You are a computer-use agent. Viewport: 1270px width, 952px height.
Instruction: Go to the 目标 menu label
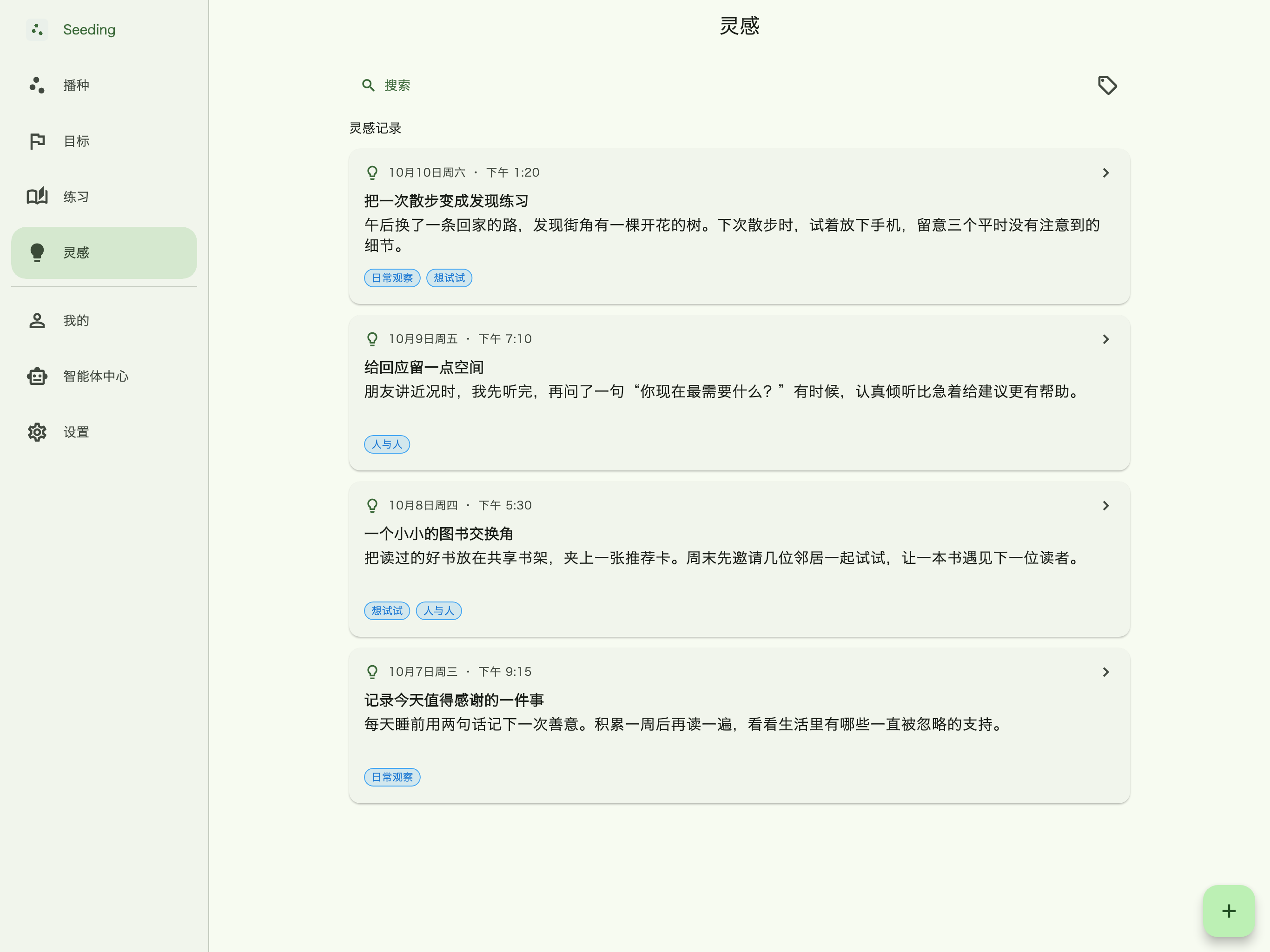coord(76,141)
